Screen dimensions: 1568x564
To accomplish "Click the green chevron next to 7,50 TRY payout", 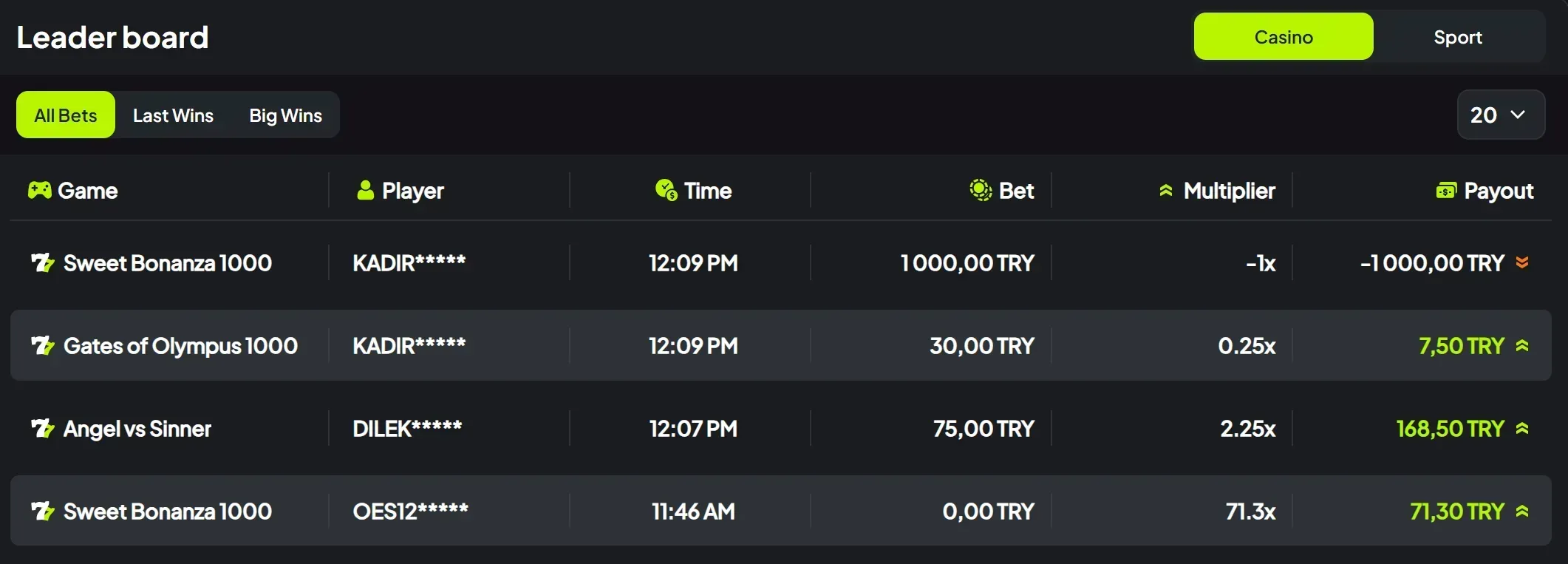I will (1523, 345).
